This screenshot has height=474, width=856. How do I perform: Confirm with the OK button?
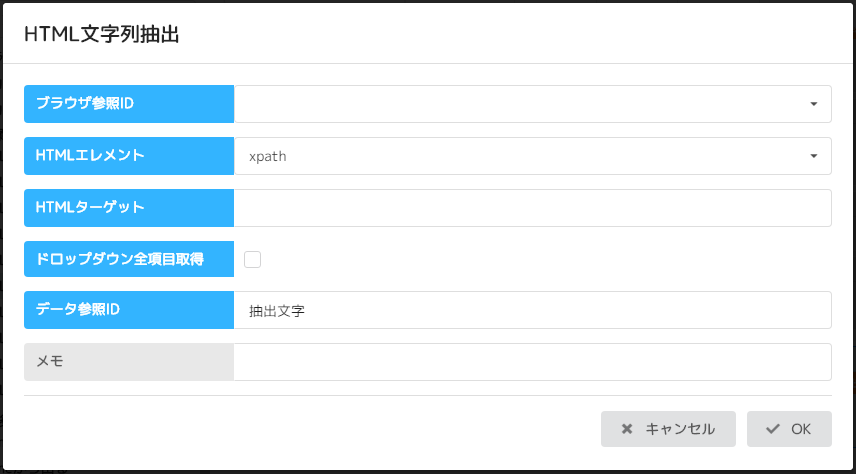789,429
